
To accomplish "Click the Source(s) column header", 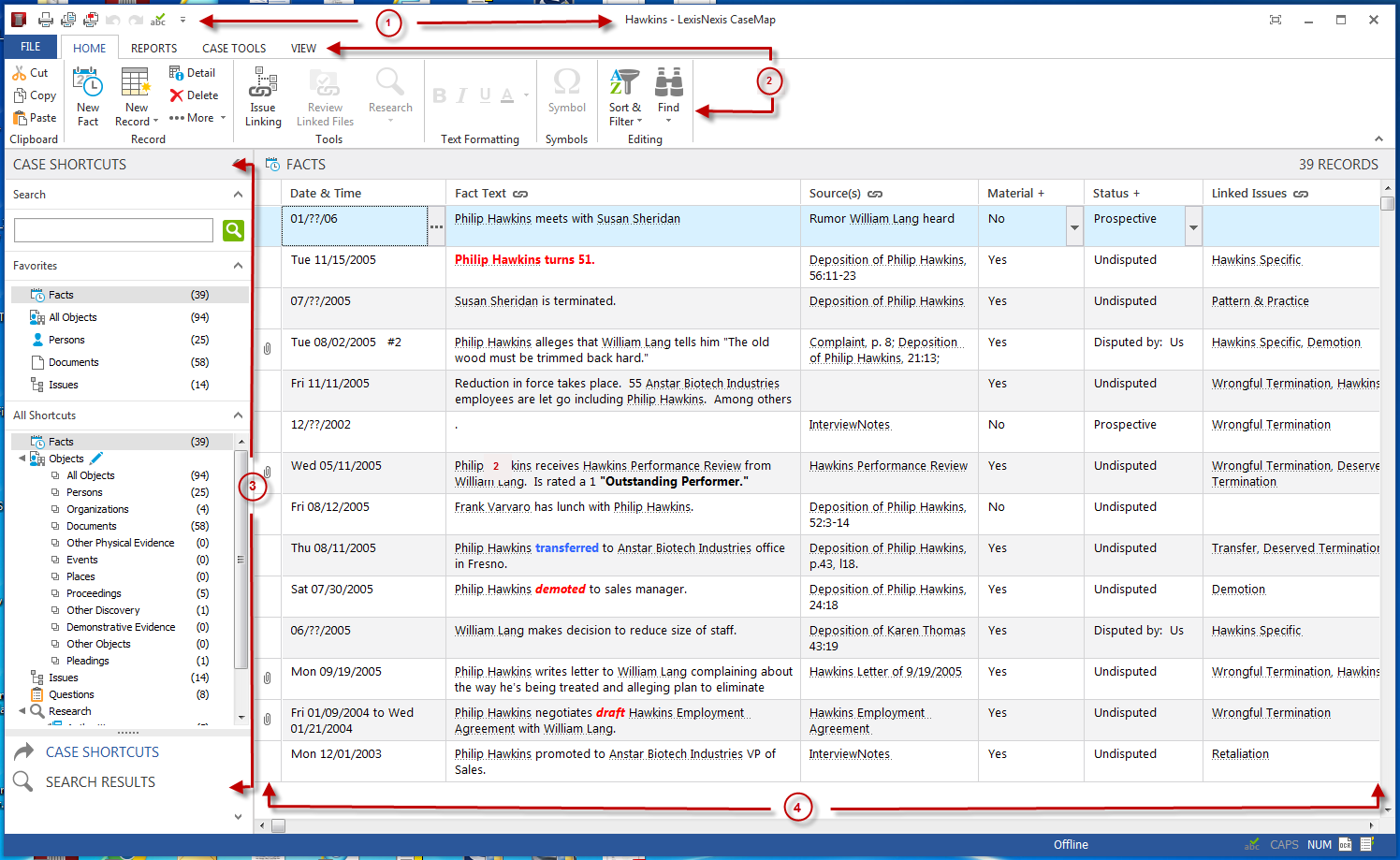I will coord(889,194).
